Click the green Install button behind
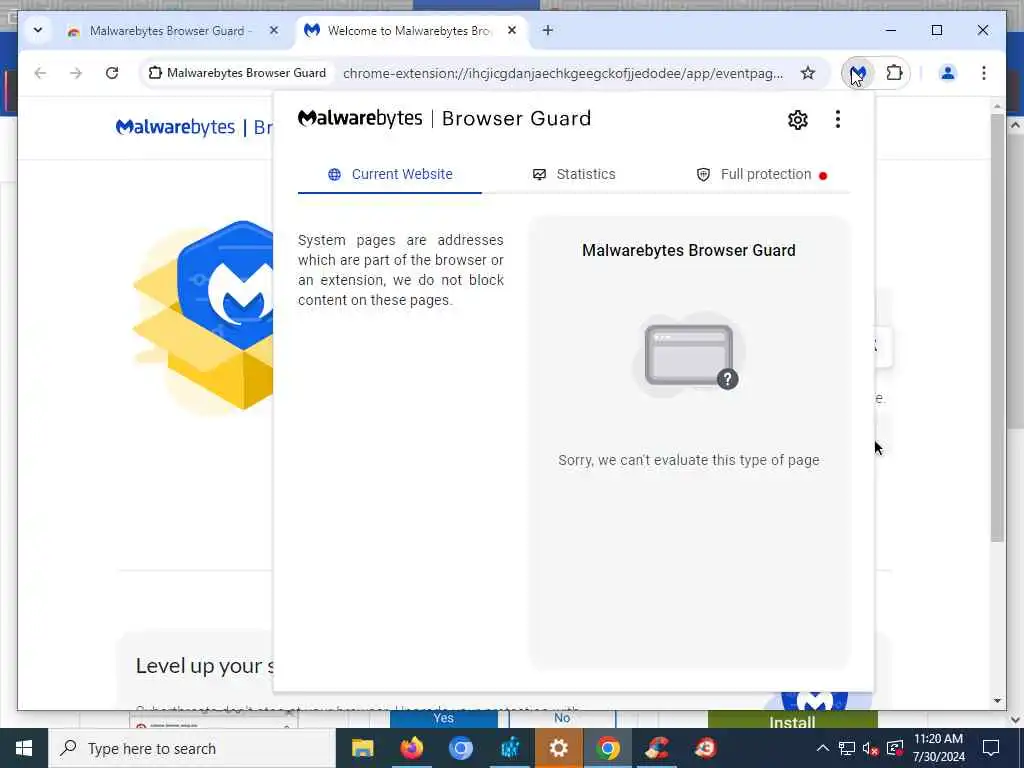 pyautogui.click(x=792, y=720)
